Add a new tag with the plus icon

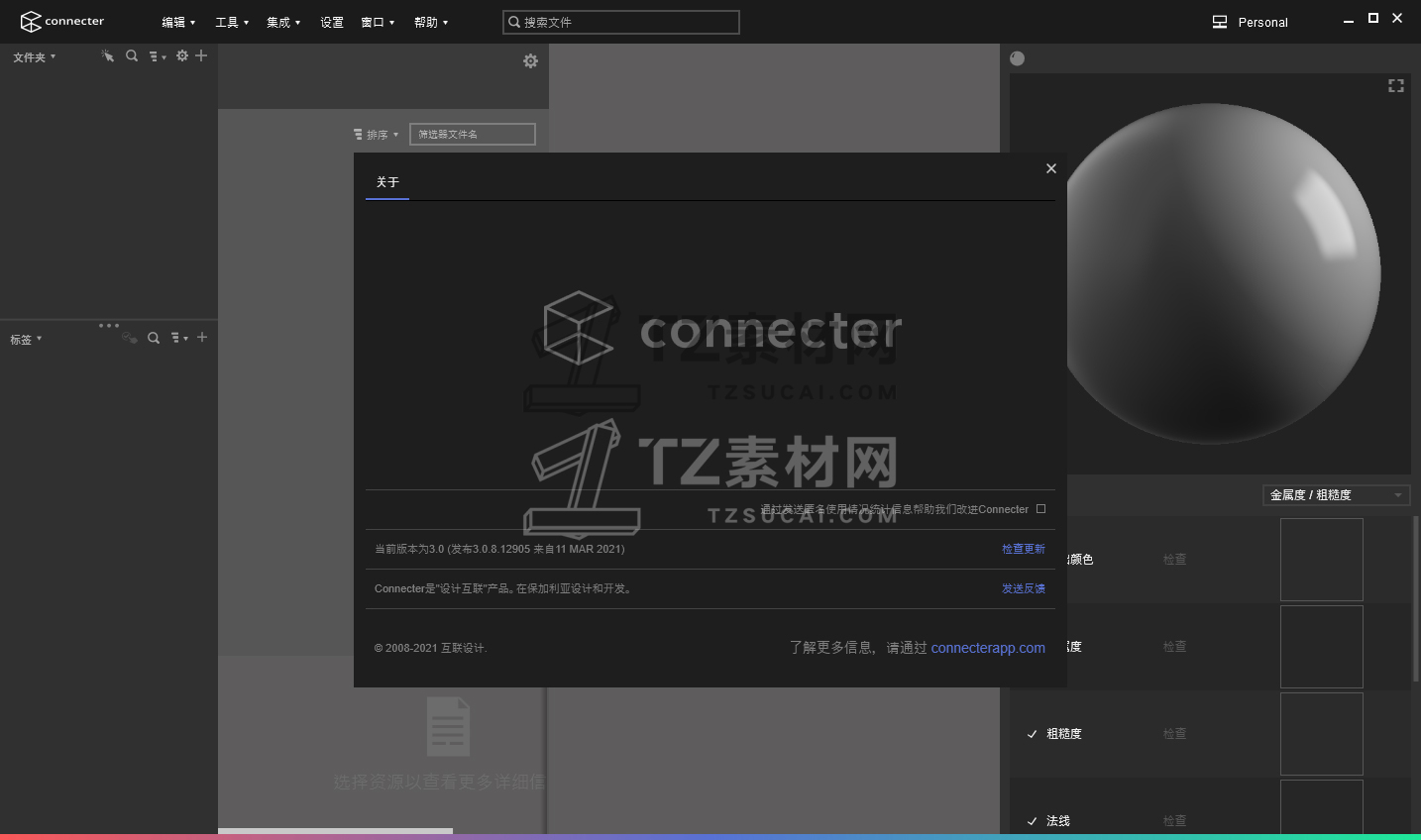(x=202, y=338)
